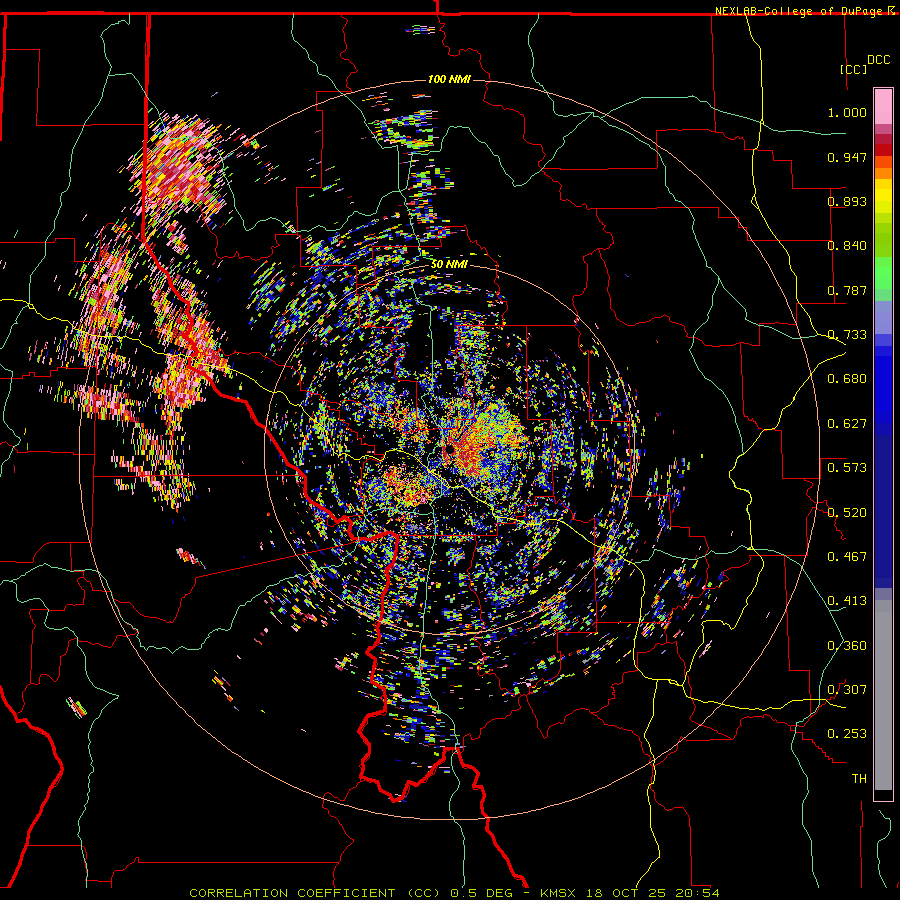Select the 0.627 scale value

847,424
